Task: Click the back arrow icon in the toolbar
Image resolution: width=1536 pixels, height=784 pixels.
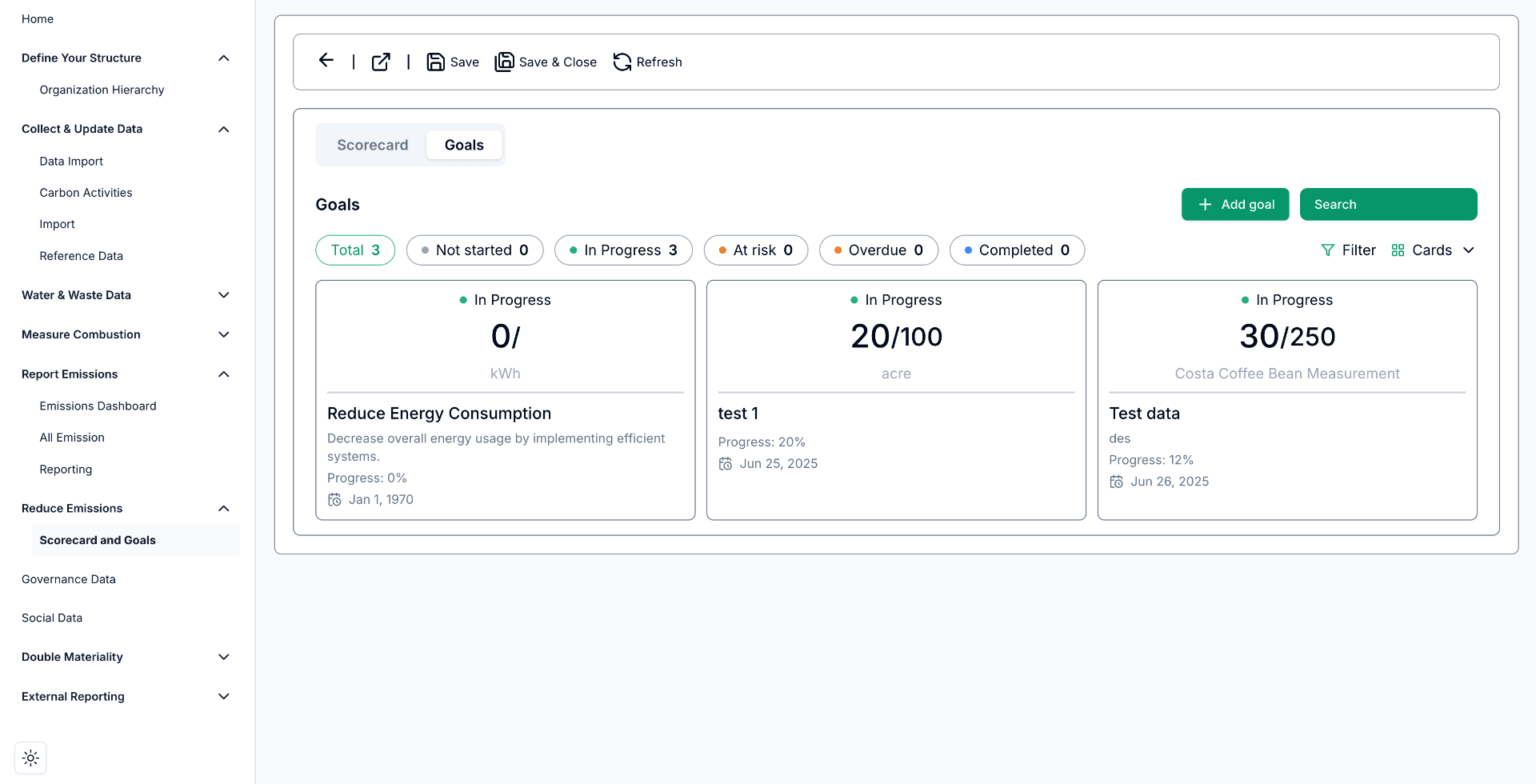Action: [326, 61]
